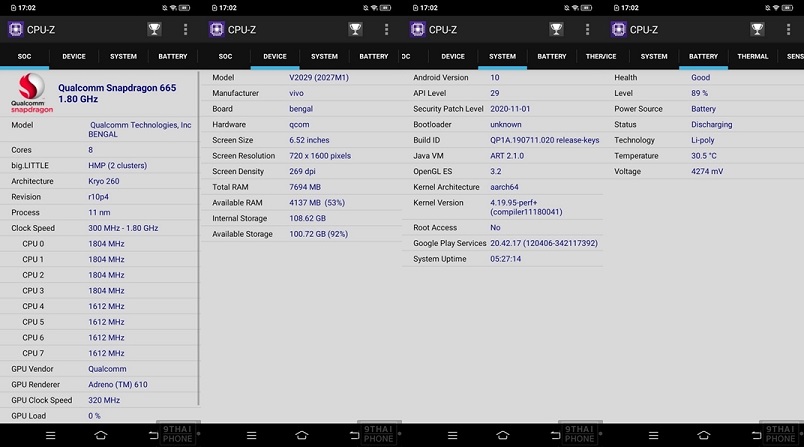Click the '89 %' battery level value
This screenshot has height=447, width=804.
(x=699, y=93)
